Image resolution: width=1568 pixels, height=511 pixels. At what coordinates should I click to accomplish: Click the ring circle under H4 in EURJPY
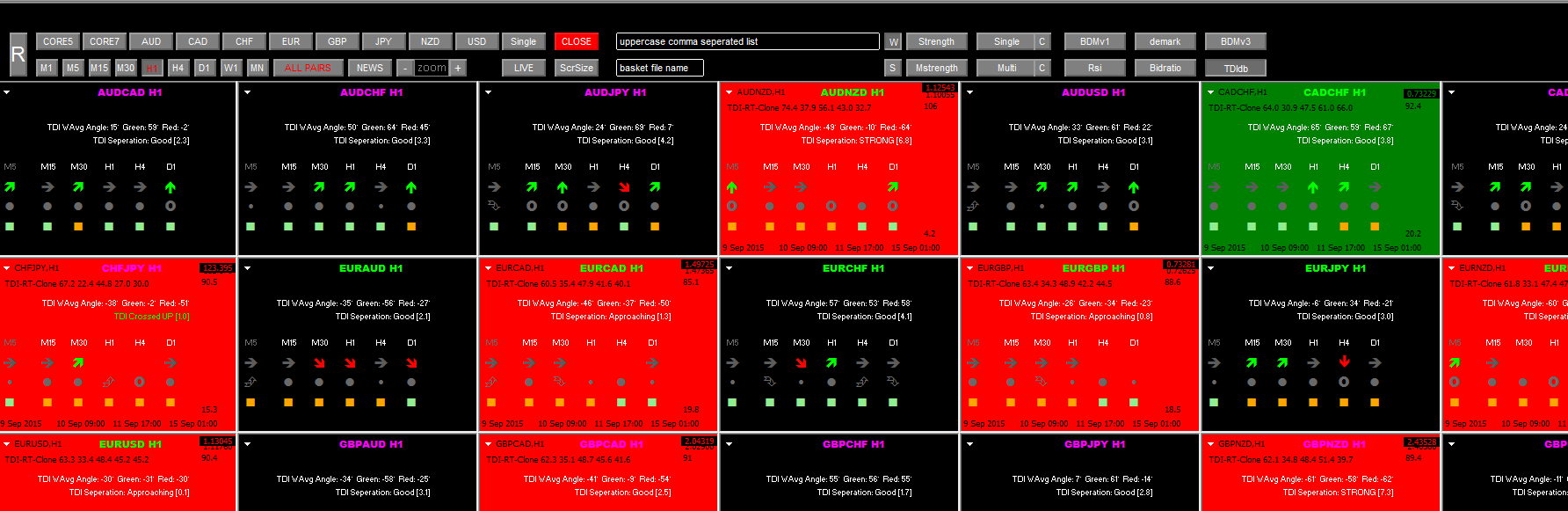coord(1344,383)
